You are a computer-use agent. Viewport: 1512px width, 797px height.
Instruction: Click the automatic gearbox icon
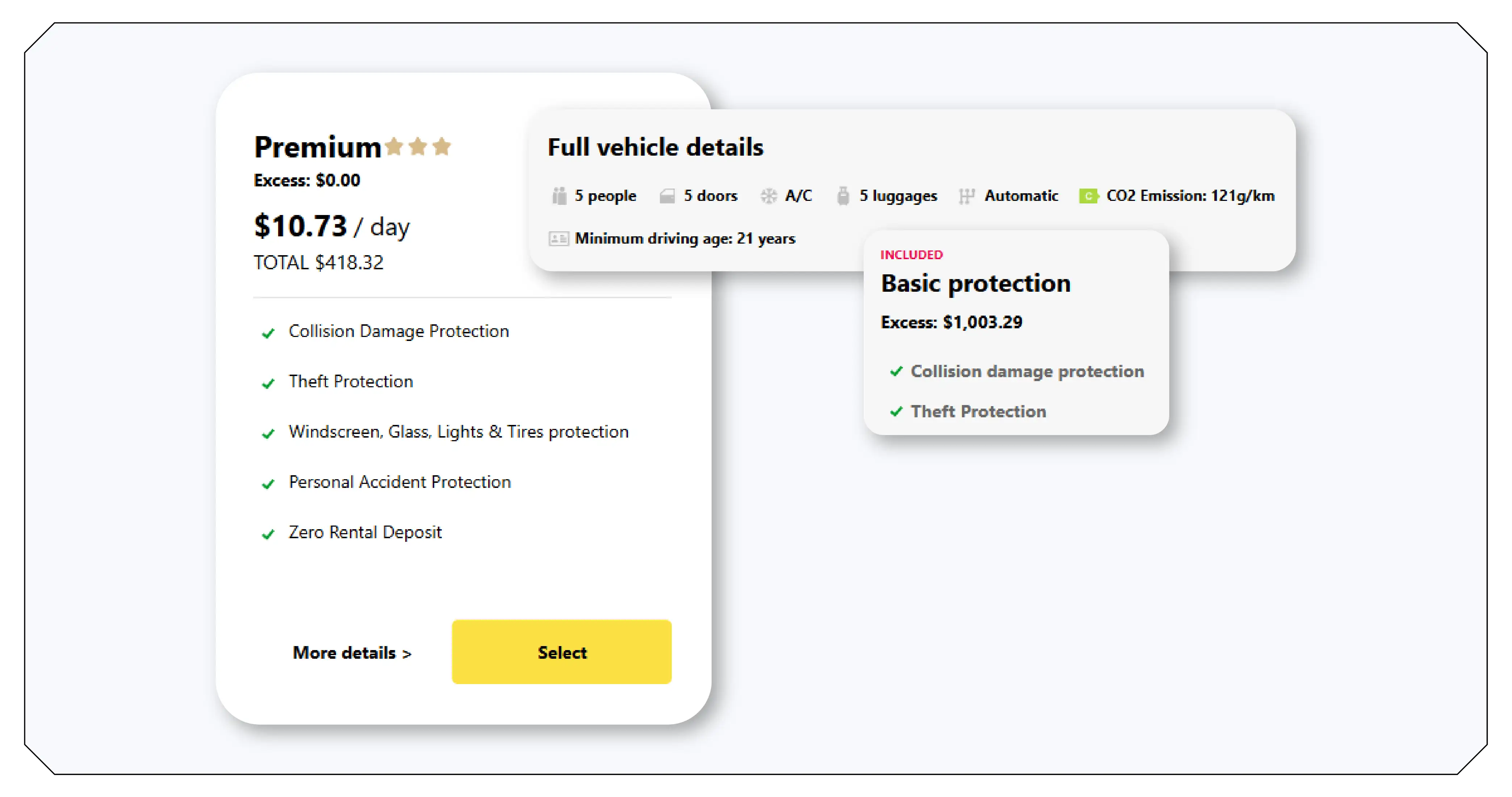click(x=966, y=196)
